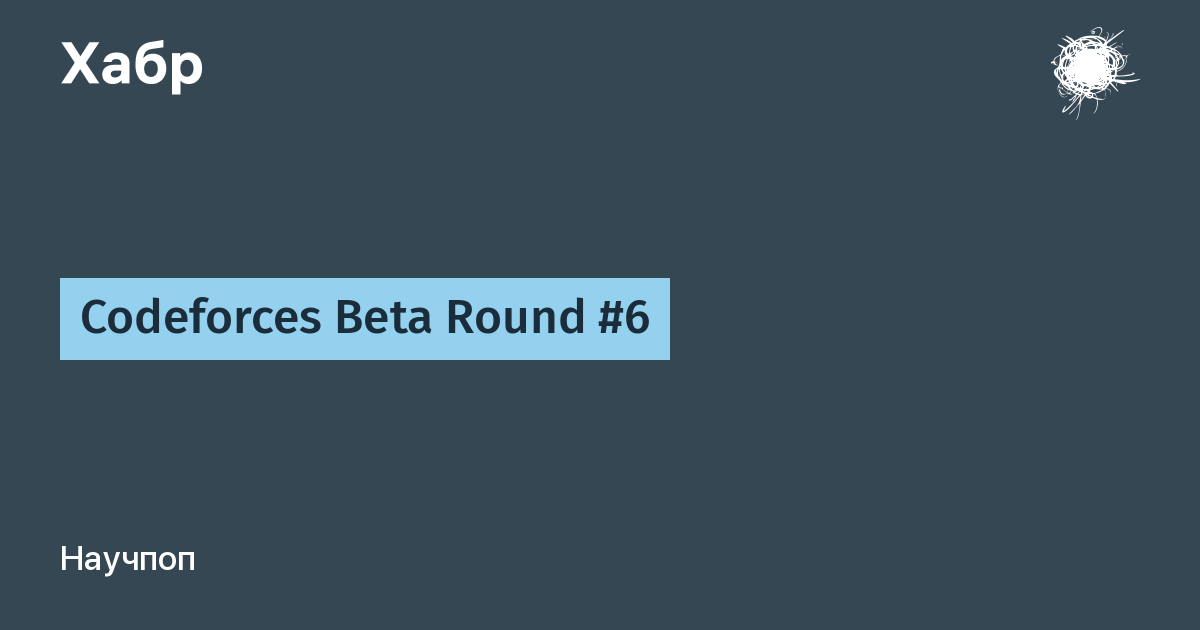Viewport: 1200px width, 630px height.
Task: Click the white scribble ball icon
Action: pyautogui.click(x=1091, y=70)
